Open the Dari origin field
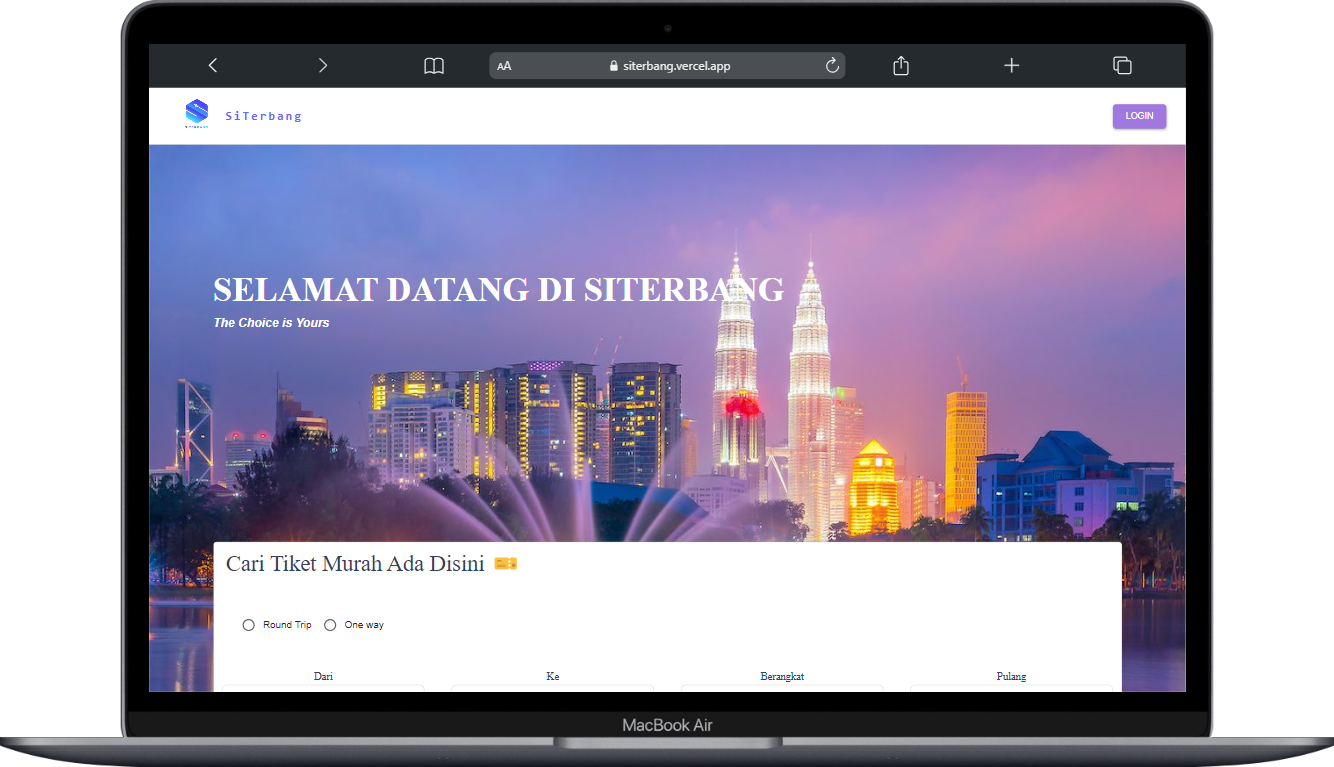1334x767 pixels. (323, 688)
